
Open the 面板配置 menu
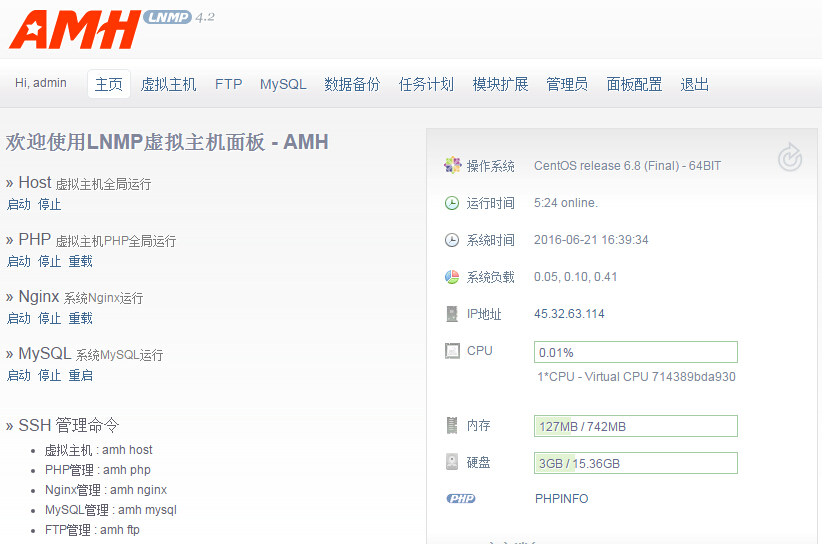(x=634, y=84)
